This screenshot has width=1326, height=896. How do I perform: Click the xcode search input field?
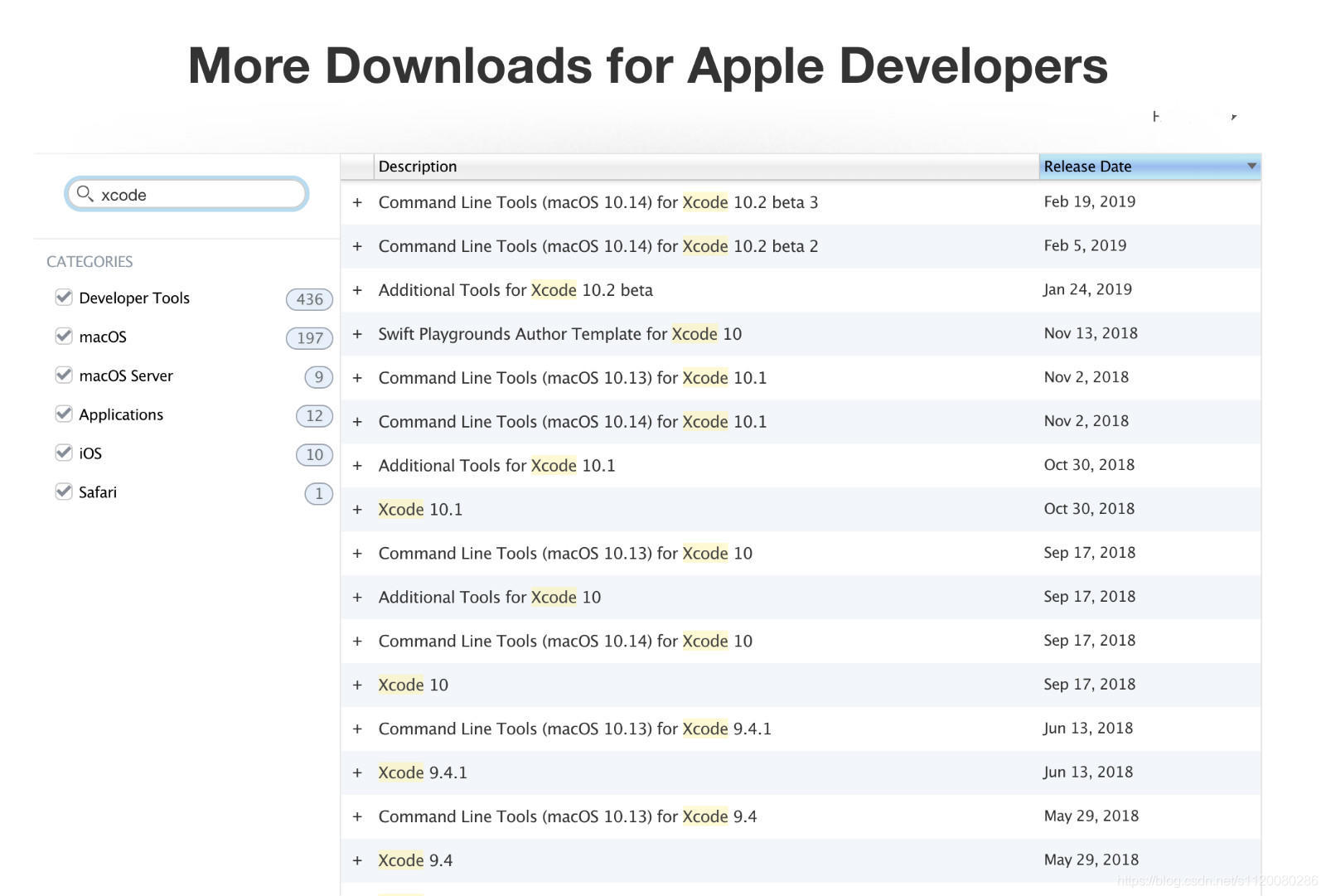[186, 194]
